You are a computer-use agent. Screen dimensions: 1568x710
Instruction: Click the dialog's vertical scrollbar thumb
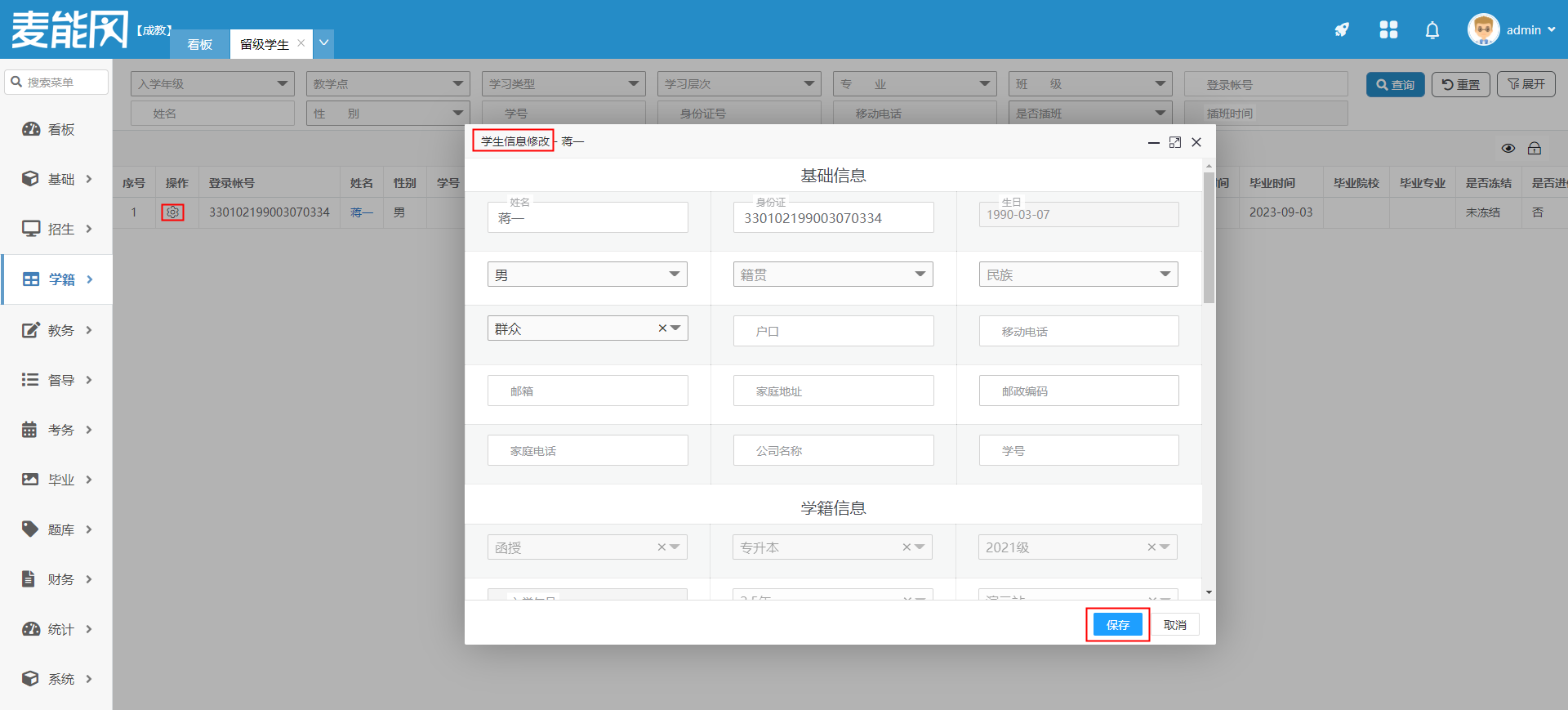click(x=1209, y=237)
